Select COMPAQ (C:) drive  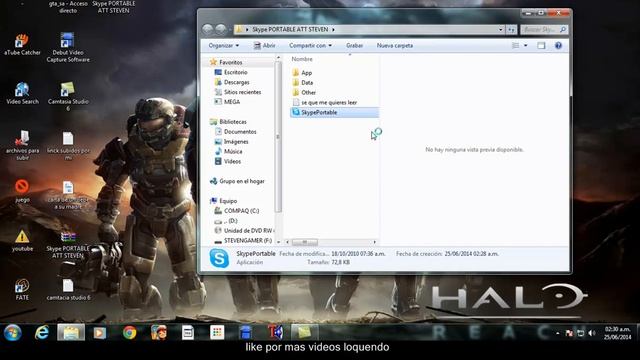tap(241, 211)
